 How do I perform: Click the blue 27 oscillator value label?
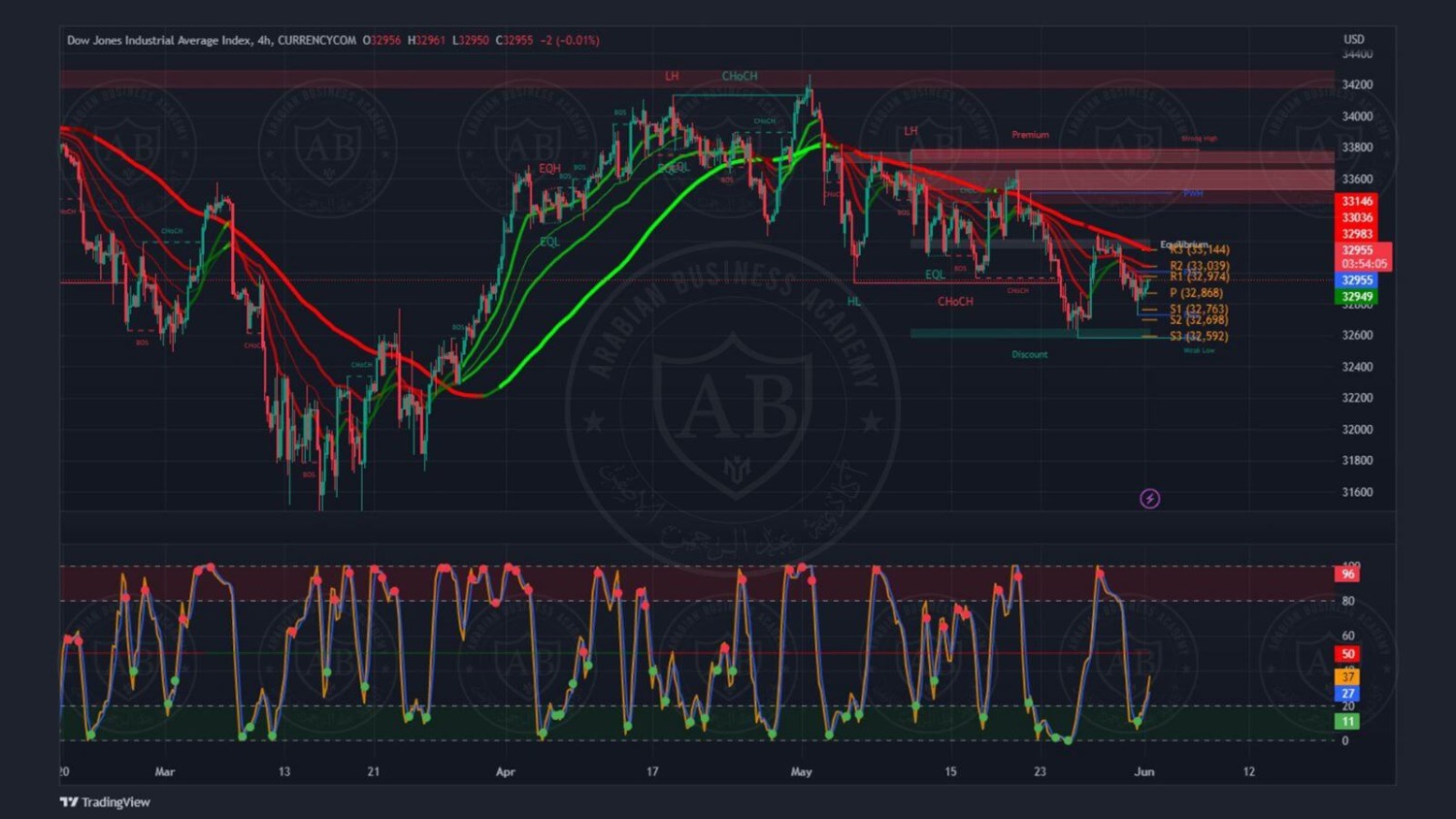click(x=1347, y=694)
